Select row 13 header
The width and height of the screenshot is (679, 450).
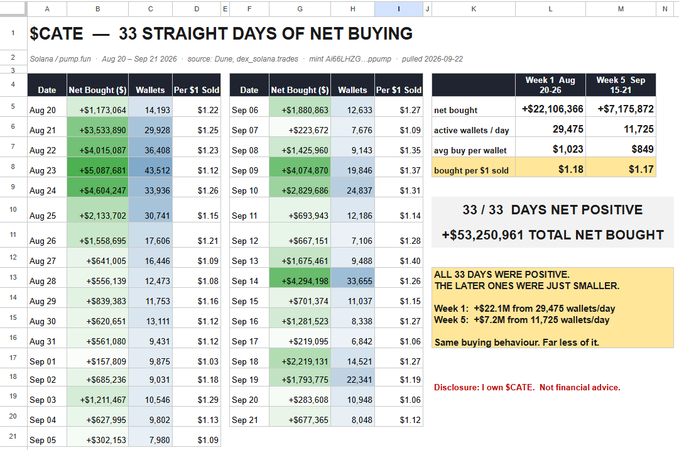pyautogui.click(x=13, y=277)
